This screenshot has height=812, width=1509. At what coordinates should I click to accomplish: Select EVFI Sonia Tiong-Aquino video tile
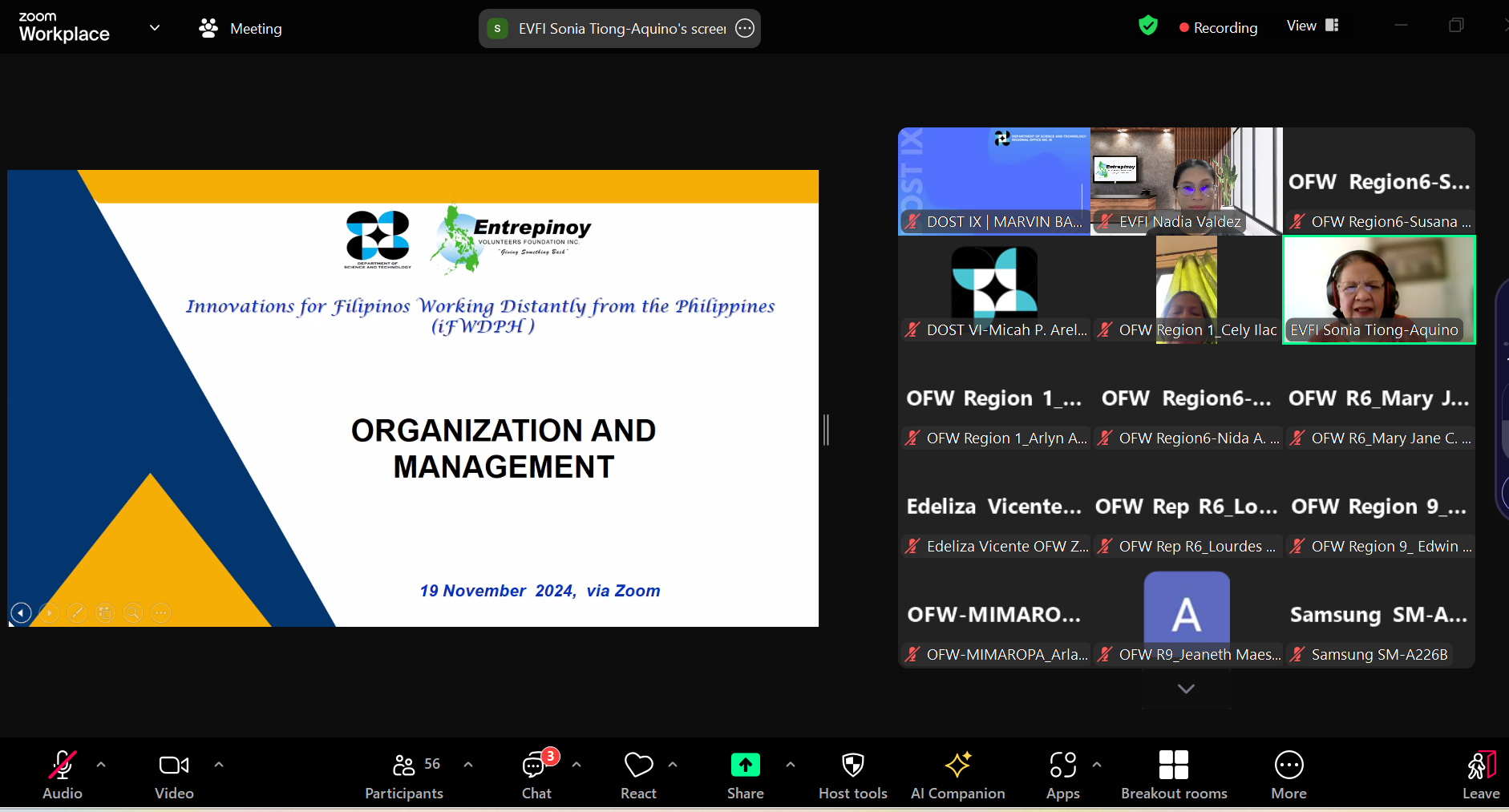[x=1378, y=290]
